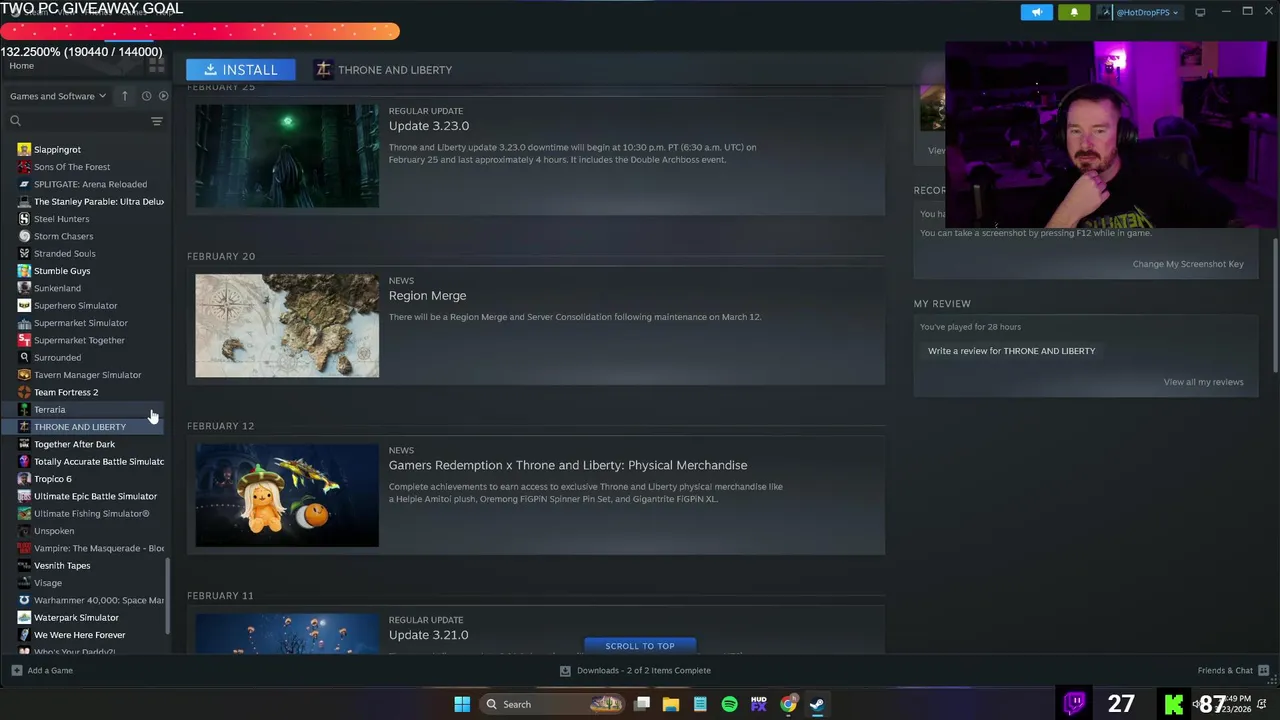Screen dimensions: 1280x720
Task: Toggle the recent activity clock filter
Action: [146, 96]
